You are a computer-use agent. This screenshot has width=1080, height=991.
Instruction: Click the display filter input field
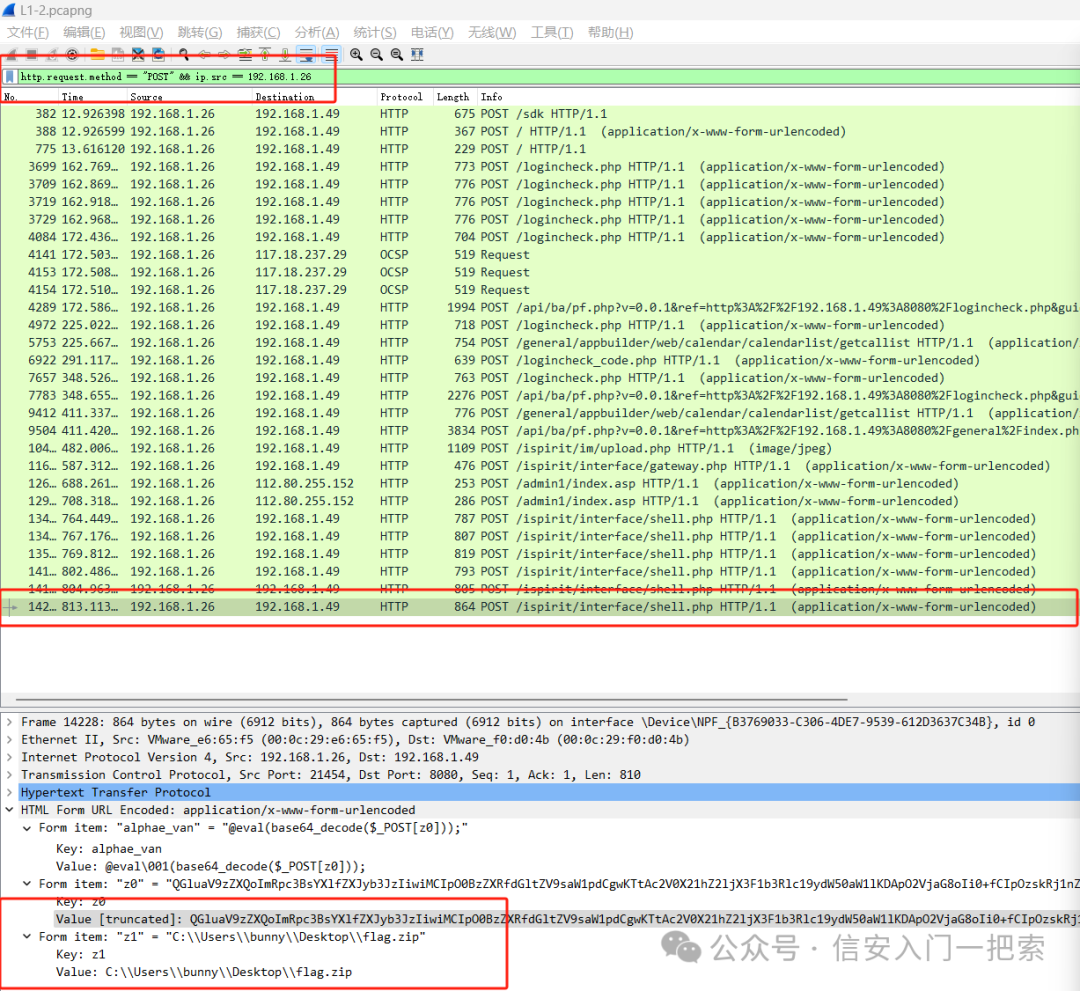pos(548,76)
